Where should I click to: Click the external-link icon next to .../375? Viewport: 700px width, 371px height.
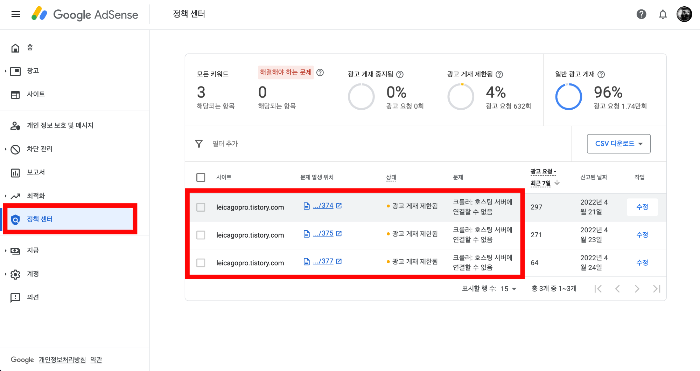tap(339, 233)
